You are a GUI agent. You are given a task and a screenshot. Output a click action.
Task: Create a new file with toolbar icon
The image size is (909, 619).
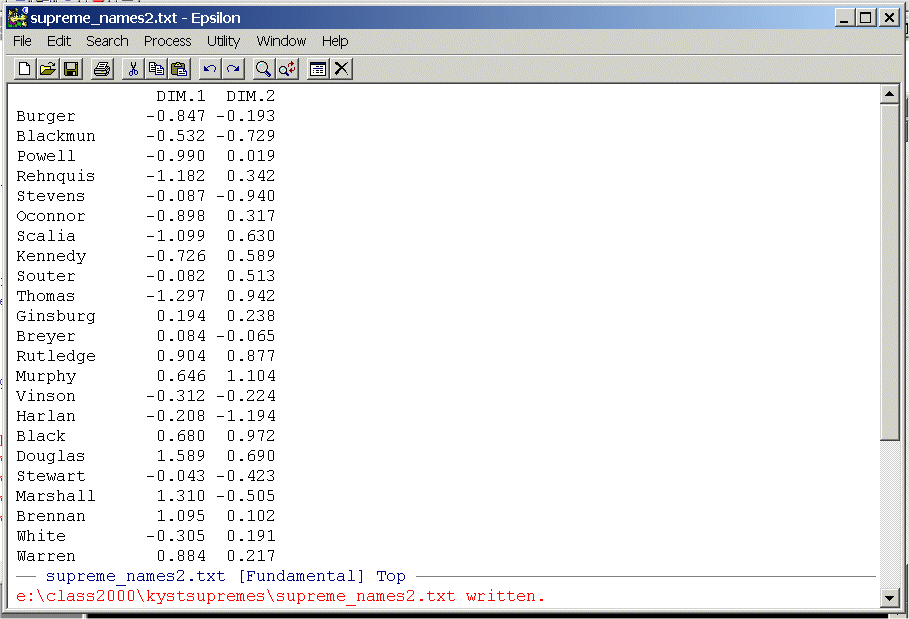coord(25,69)
